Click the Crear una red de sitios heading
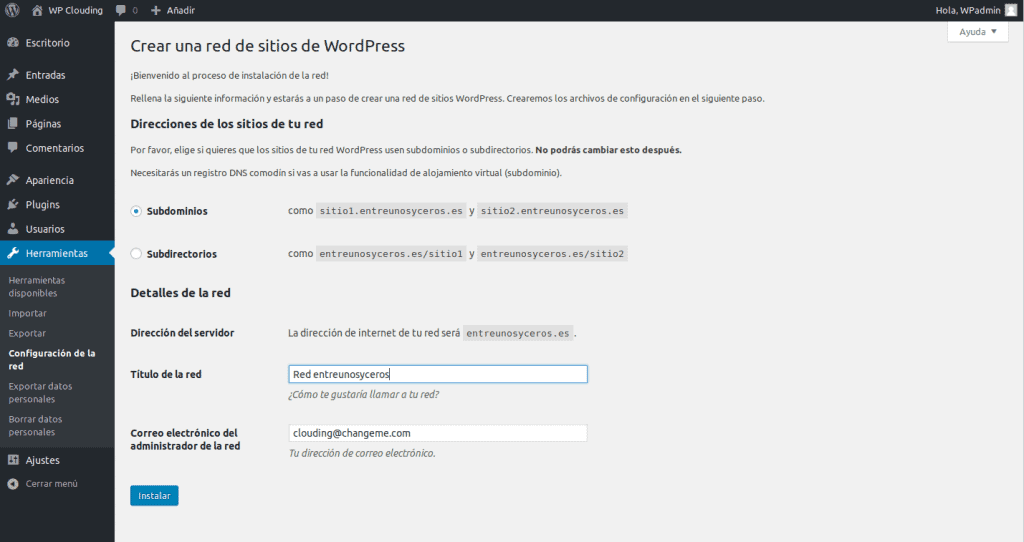Screen dimensions: 1024x542 pyautogui.click(x=268, y=46)
